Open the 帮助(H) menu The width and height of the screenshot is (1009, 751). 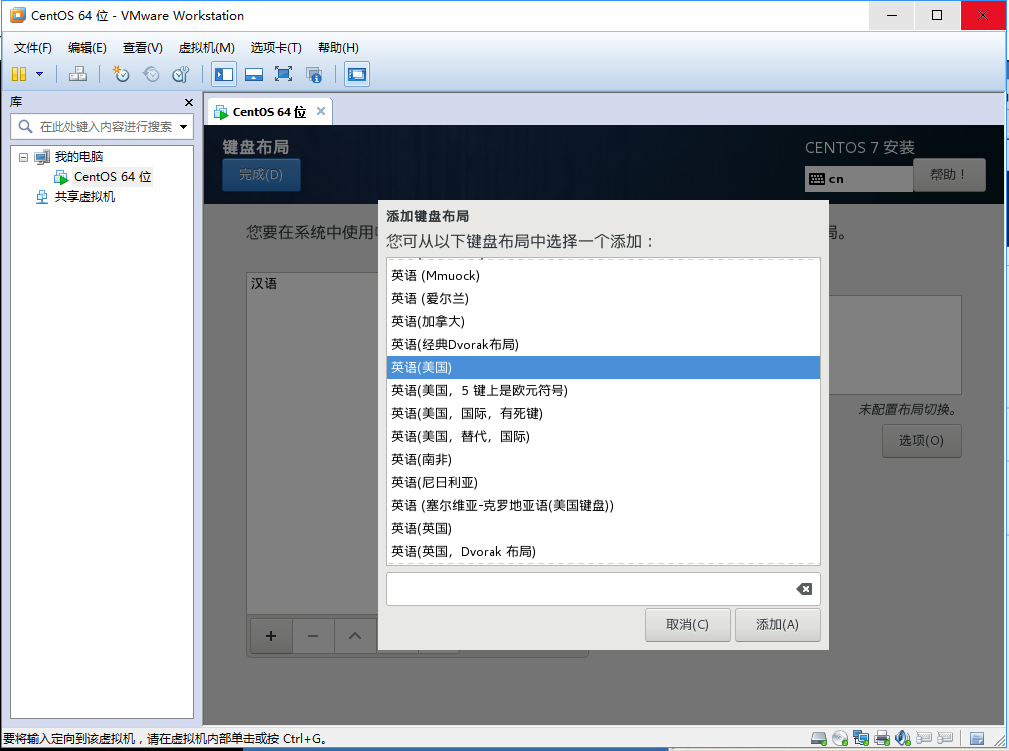pos(338,48)
